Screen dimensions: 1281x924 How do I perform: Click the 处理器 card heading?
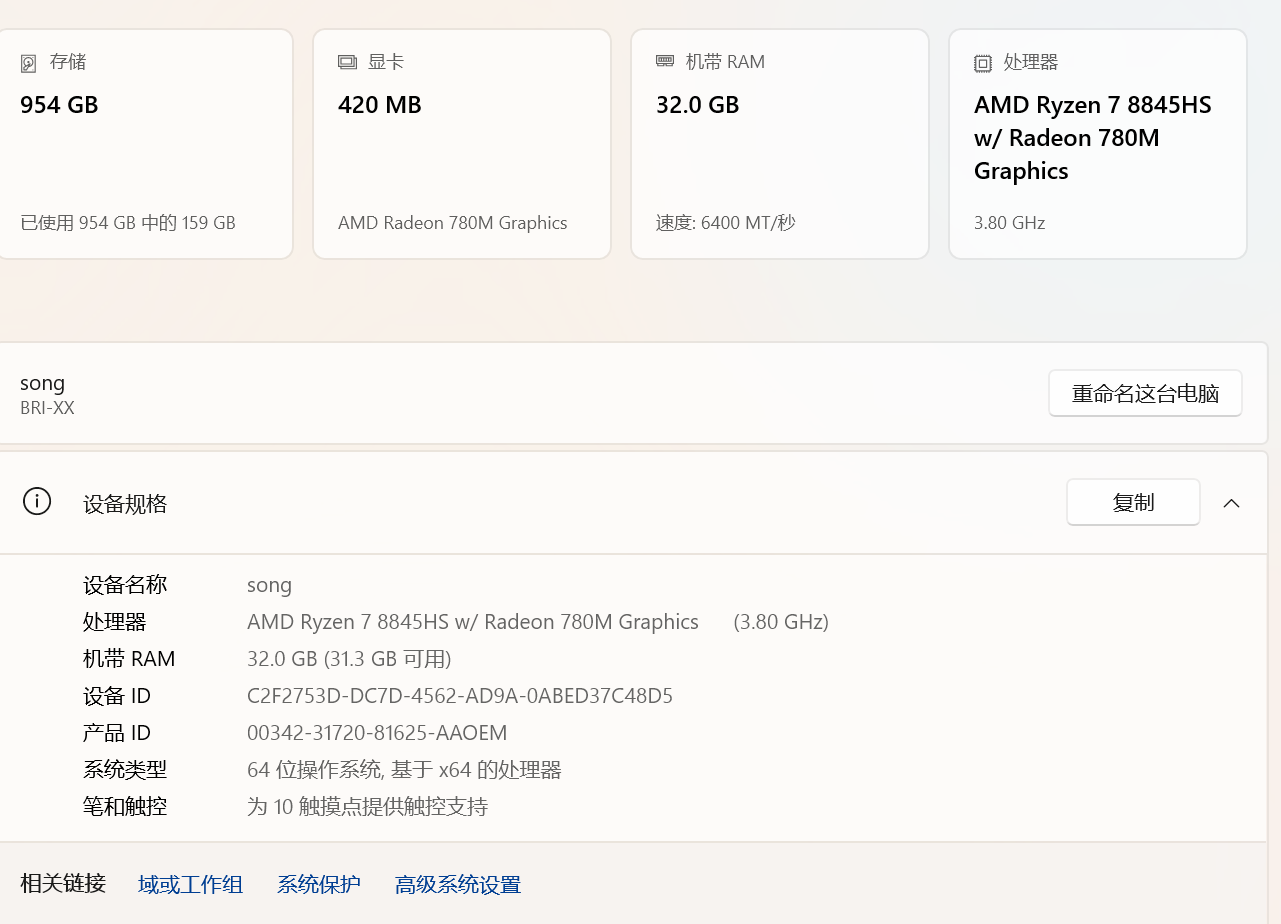click(1031, 62)
